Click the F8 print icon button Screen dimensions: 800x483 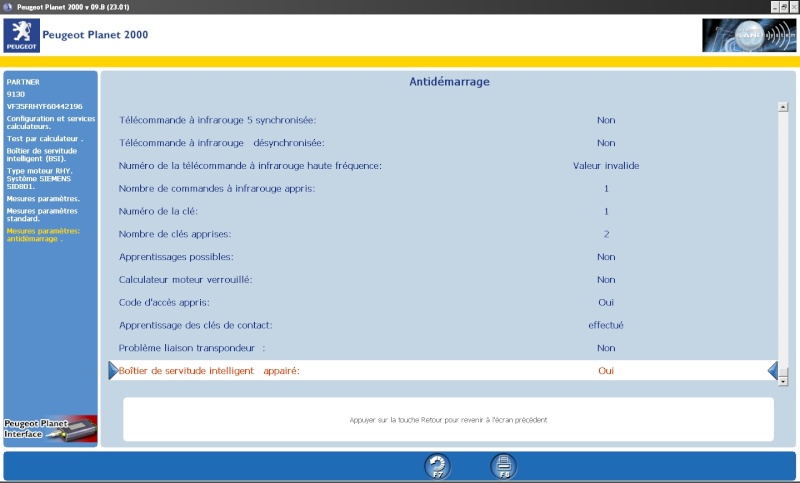[x=504, y=466]
